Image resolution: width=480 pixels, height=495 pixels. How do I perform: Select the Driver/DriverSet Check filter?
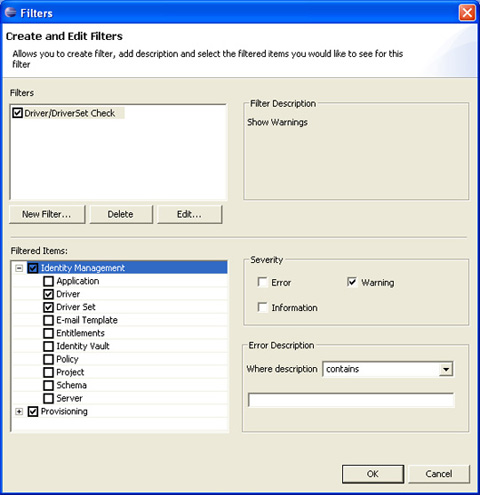pos(70,113)
